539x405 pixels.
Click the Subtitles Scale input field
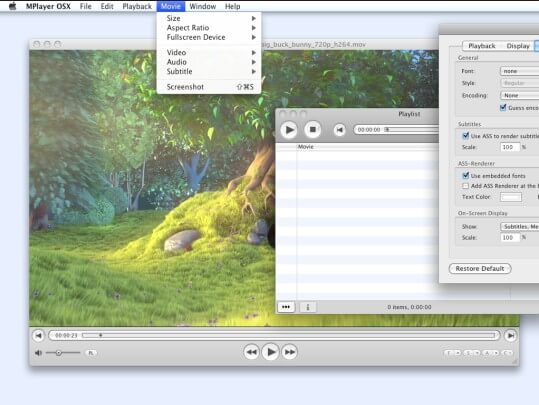[510, 147]
